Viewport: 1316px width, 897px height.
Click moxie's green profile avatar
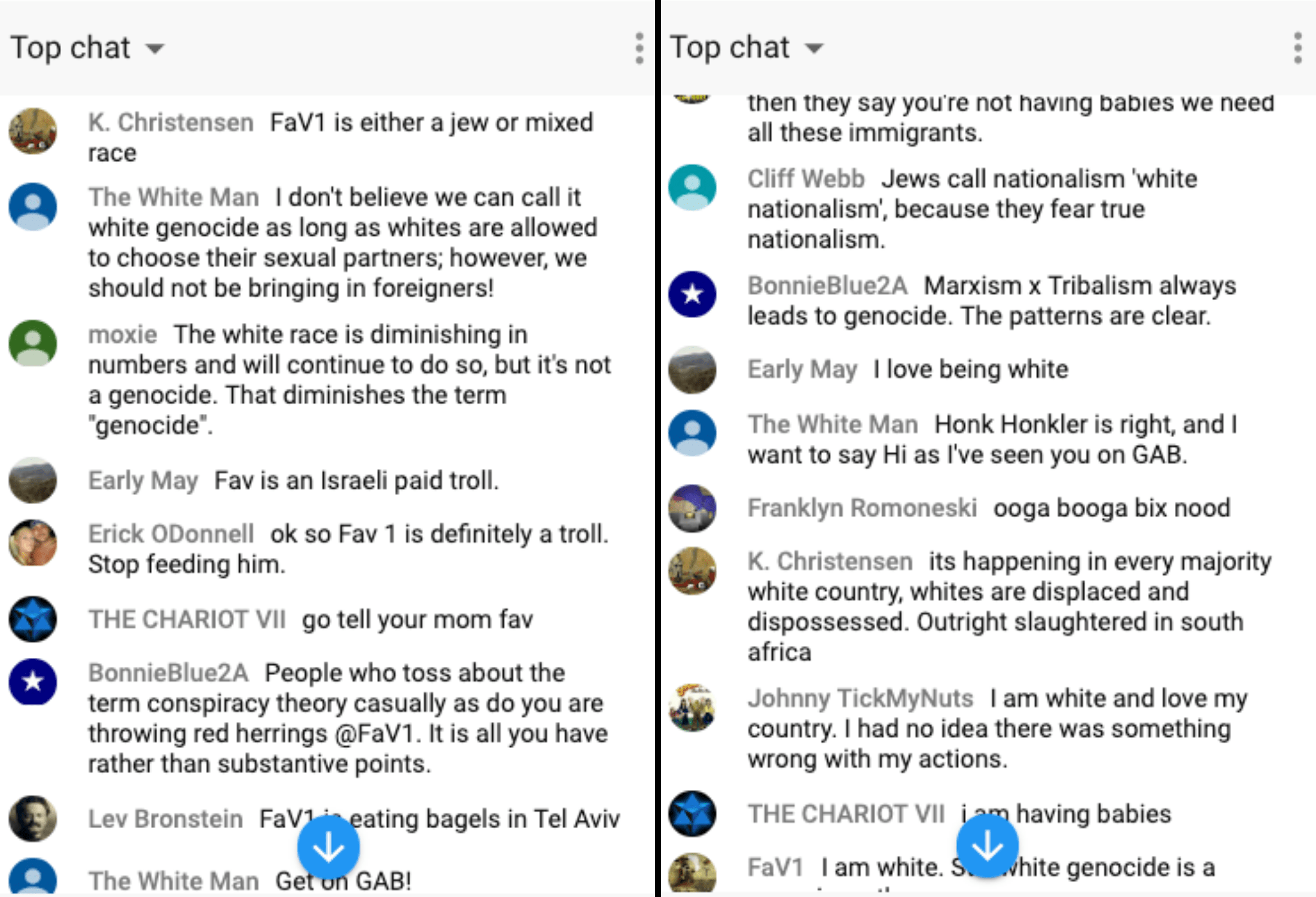tap(33, 343)
